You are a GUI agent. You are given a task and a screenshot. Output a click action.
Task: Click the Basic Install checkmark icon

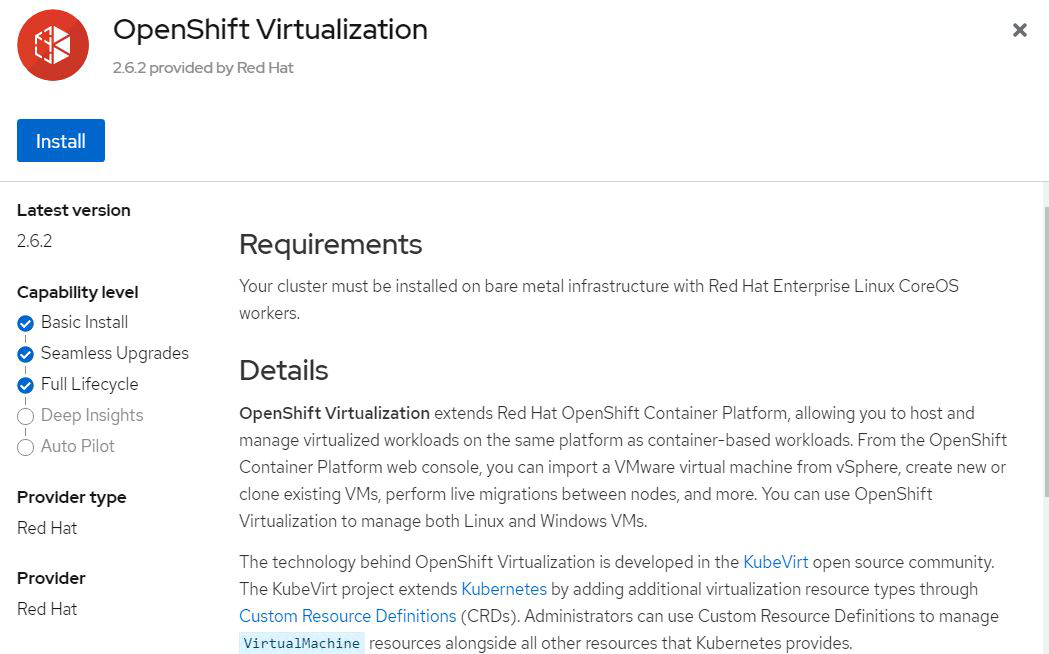point(26,323)
